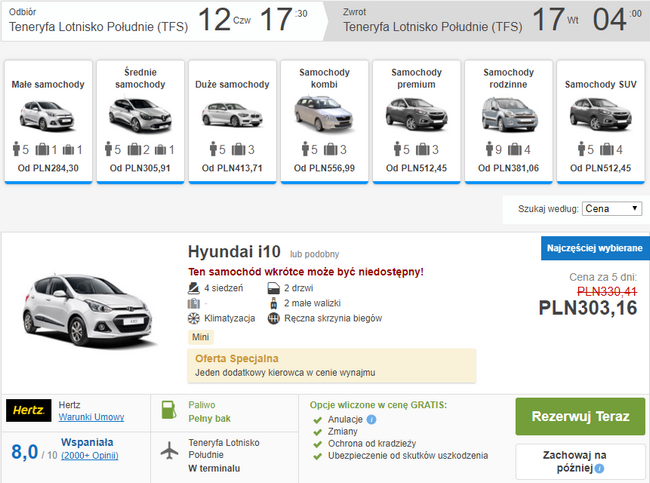Open the Szukaj według Cena dropdown
This screenshot has height=483, width=650.
tap(612, 209)
